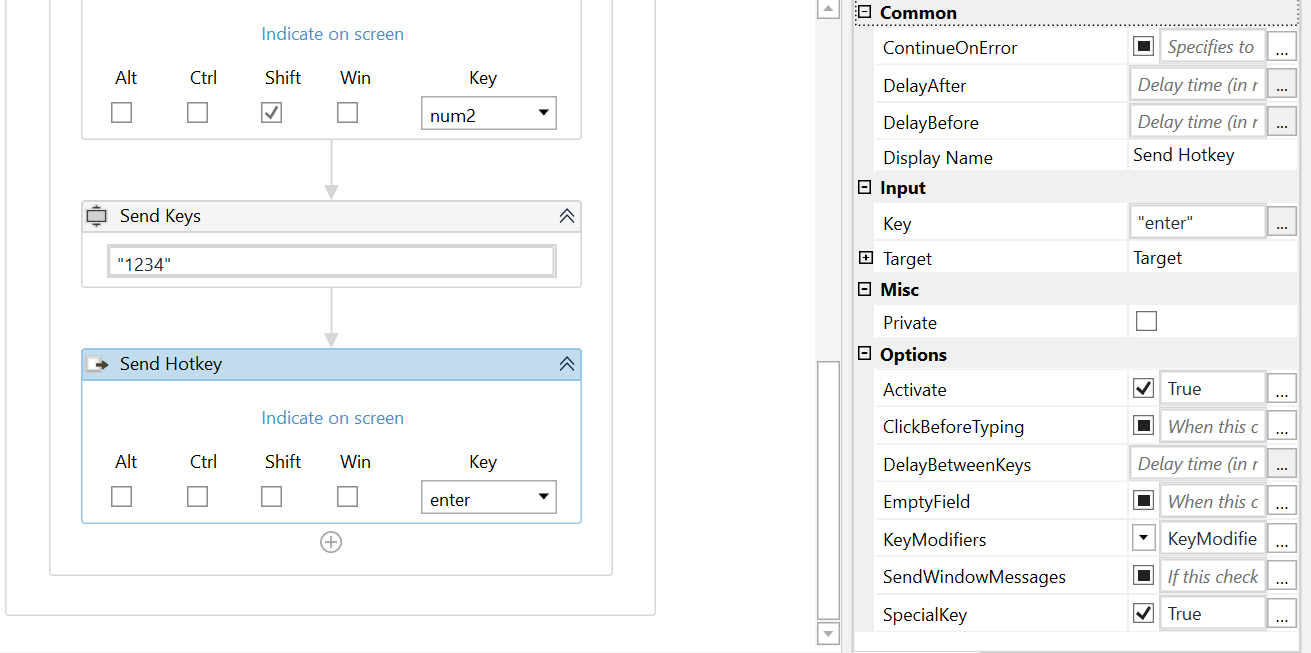The image size is (1311, 653).
Task: Open the KeyModifiers dropdown
Action: point(1143,538)
